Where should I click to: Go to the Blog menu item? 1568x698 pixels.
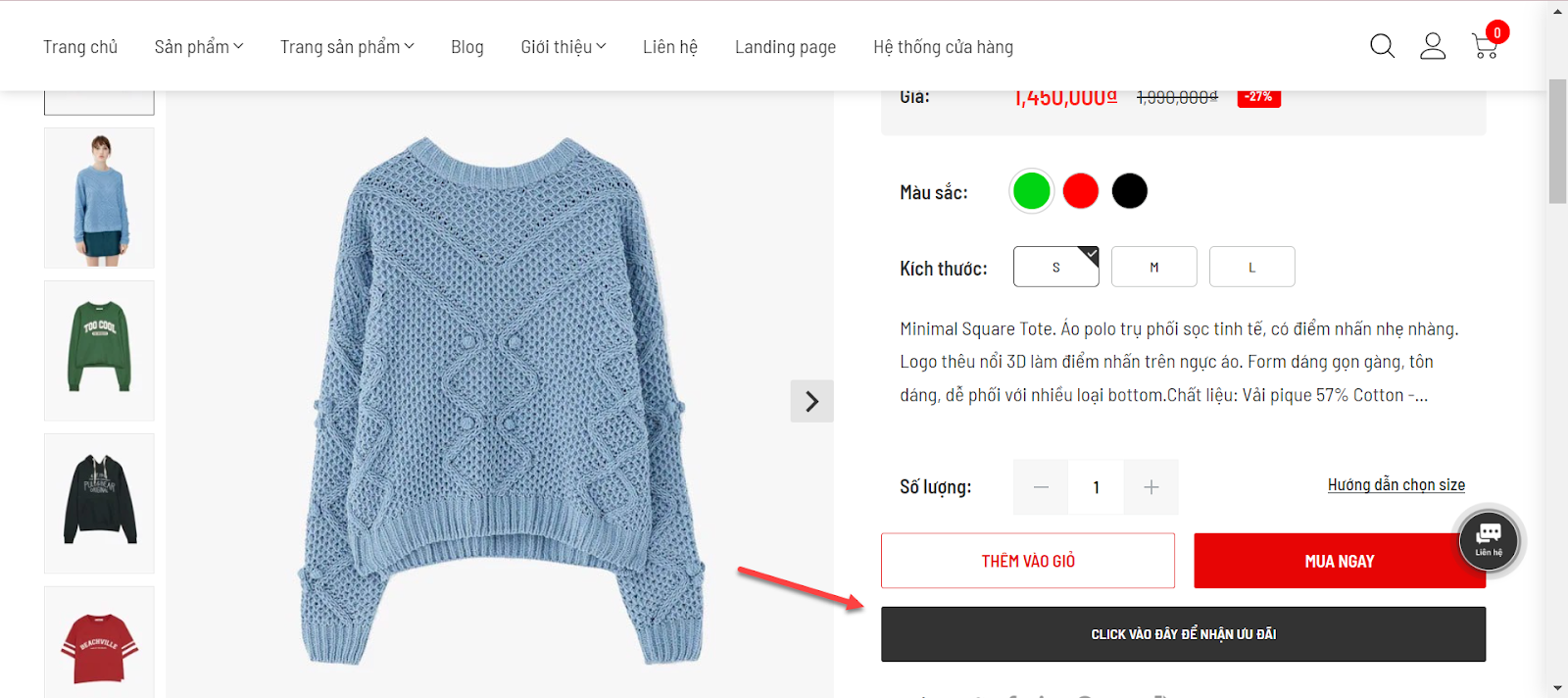pos(467,47)
